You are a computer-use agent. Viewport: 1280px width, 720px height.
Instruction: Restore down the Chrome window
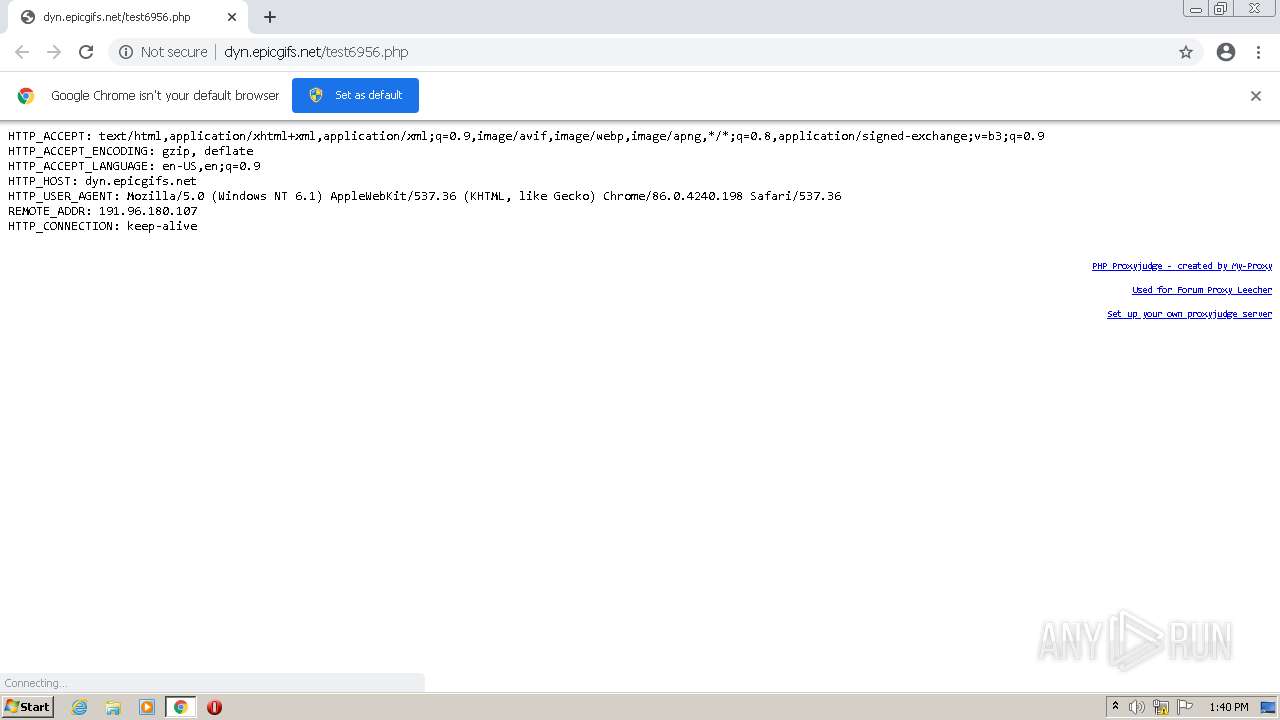tap(1221, 9)
